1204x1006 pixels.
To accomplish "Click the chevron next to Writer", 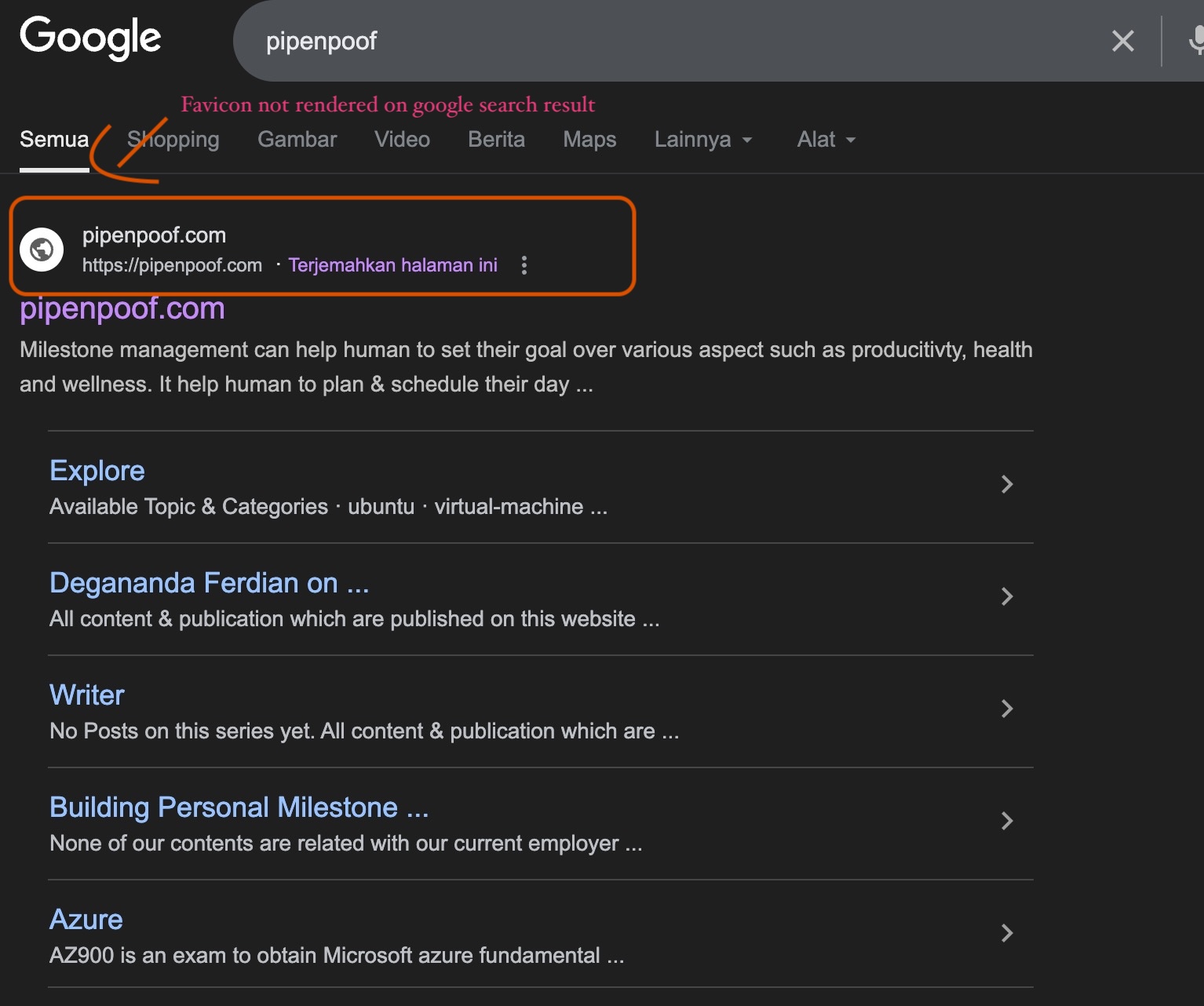I will coord(1007,709).
